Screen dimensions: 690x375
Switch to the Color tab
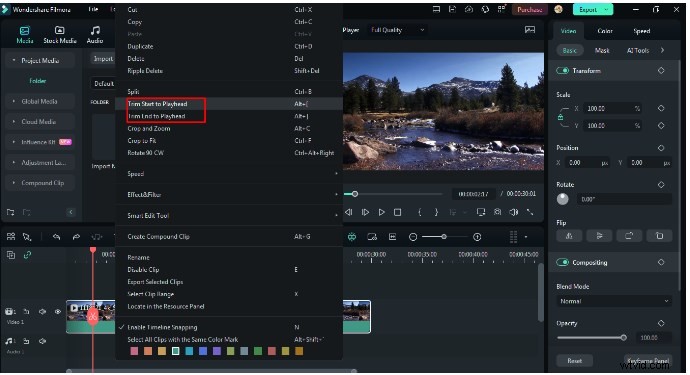pos(605,31)
